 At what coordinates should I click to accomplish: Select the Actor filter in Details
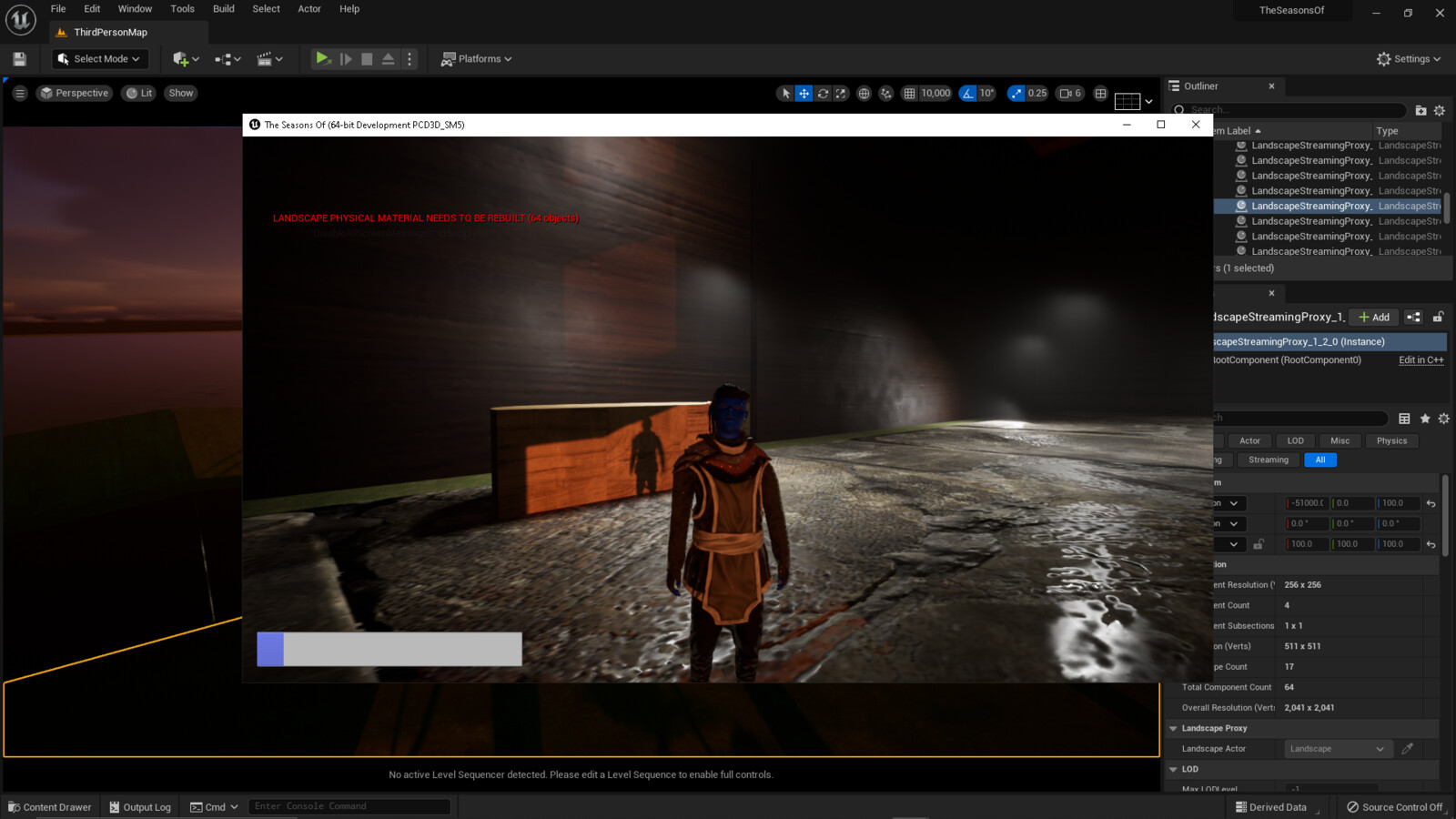point(1249,441)
